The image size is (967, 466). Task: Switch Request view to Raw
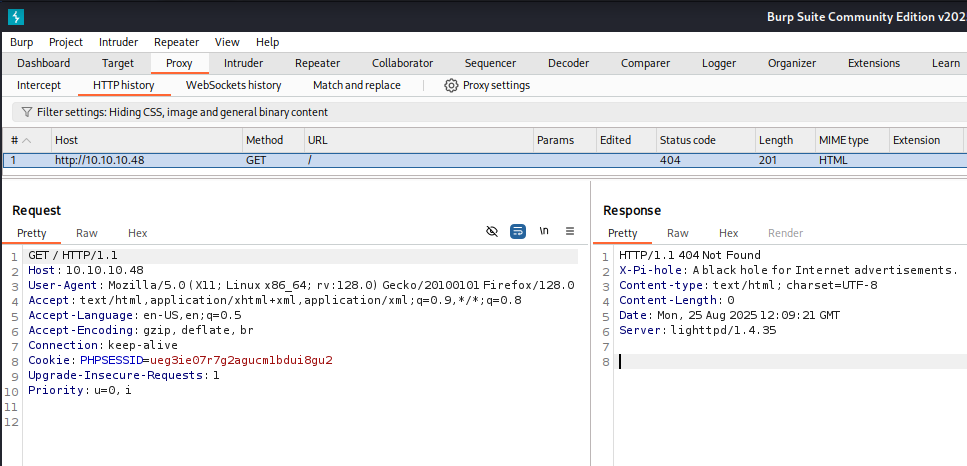pyautogui.click(x=87, y=233)
